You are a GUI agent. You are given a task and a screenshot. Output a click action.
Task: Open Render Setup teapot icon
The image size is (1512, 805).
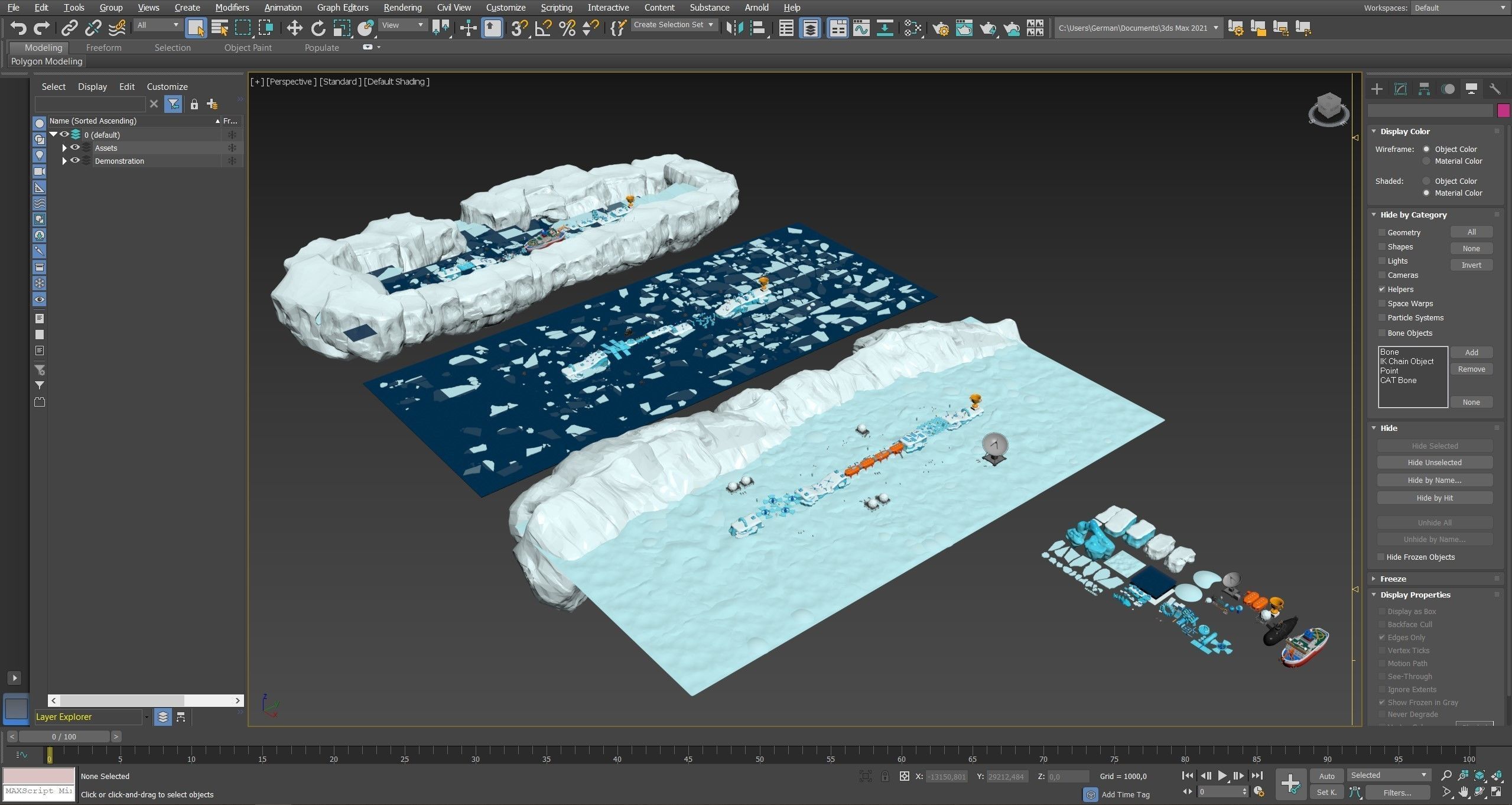[x=940, y=28]
